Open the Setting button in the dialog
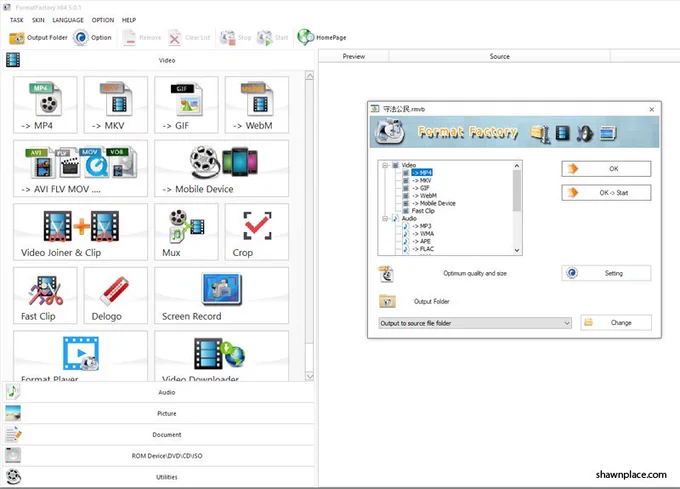 coord(606,273)
